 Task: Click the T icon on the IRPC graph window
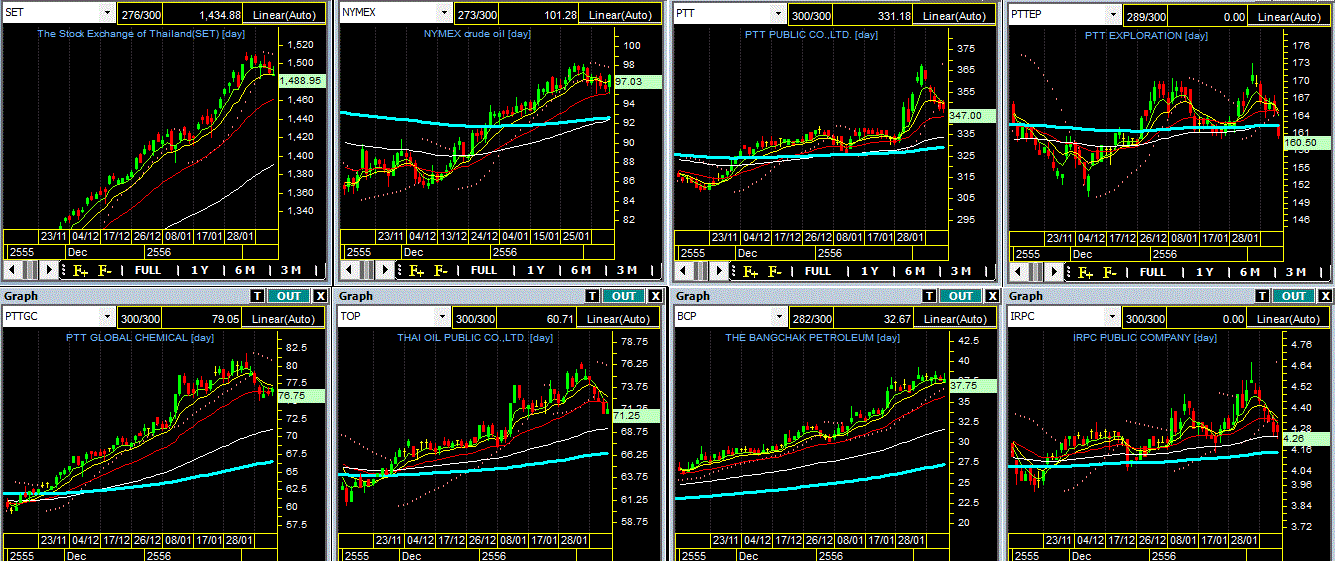tap(1263, 295)
